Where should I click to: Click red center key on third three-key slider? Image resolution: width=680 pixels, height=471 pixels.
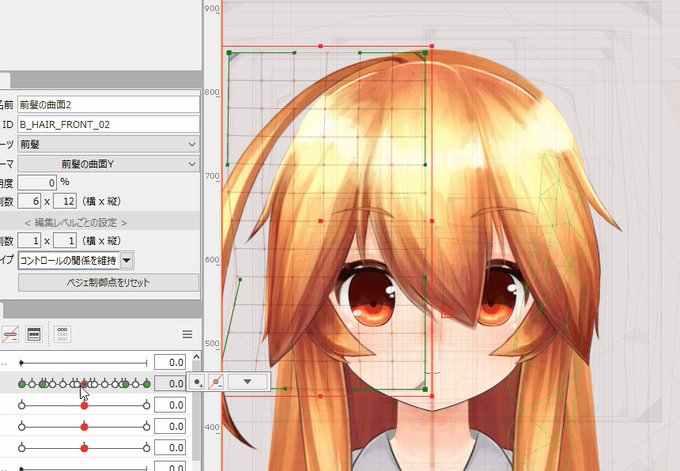[84, 448]
